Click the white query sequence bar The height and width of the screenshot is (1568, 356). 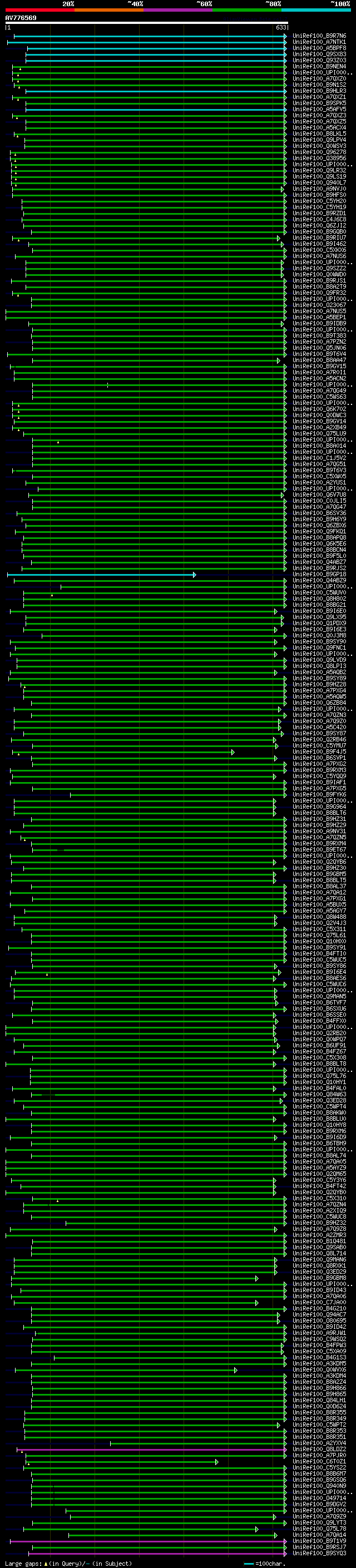pos(147,23)
